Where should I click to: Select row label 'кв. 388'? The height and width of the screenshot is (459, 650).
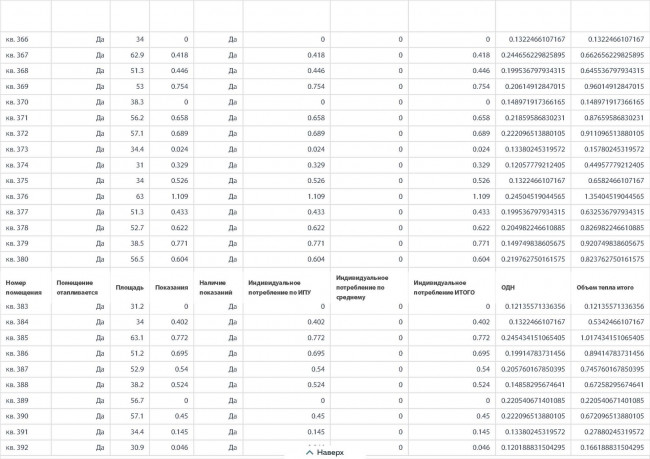17,385
